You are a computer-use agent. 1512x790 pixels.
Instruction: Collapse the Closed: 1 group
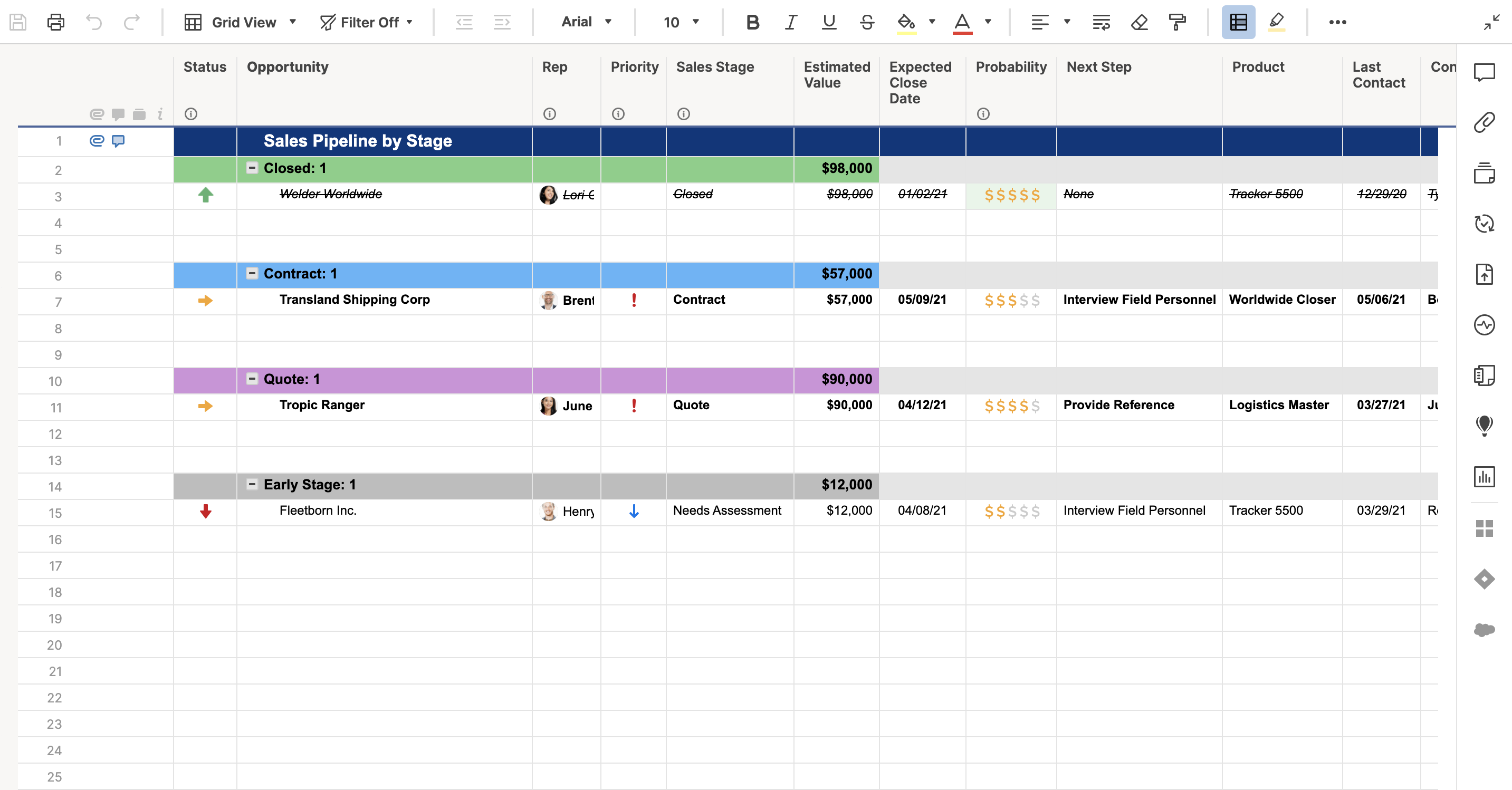tap(252, 168)
